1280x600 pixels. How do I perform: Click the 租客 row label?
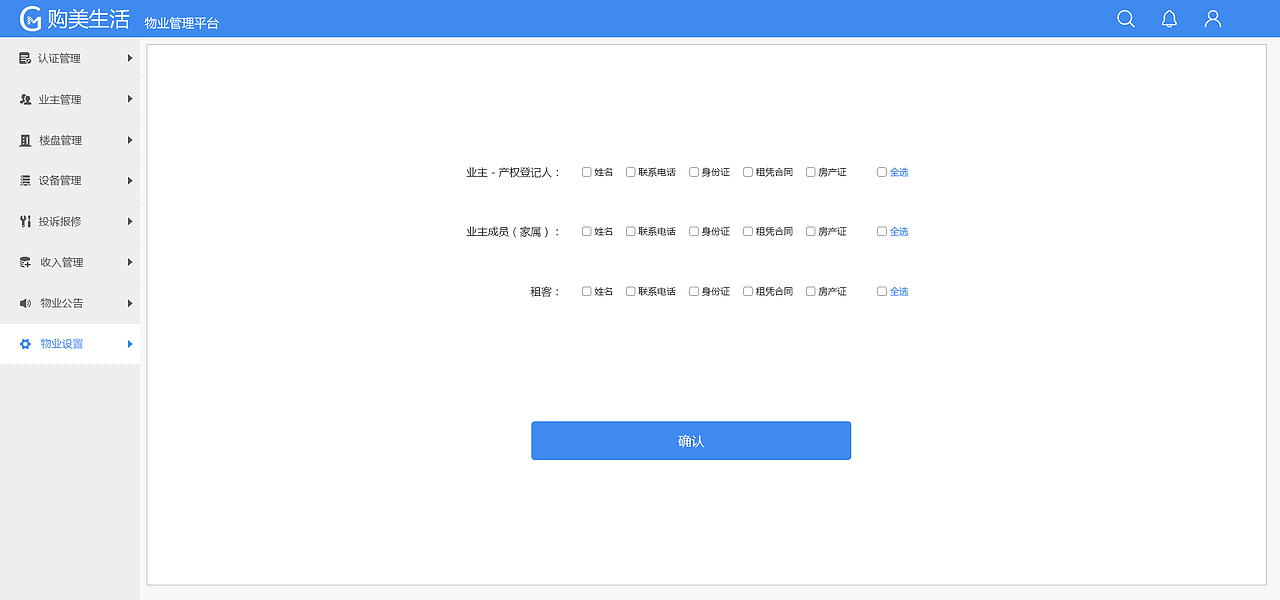click(x=545, y=291)
